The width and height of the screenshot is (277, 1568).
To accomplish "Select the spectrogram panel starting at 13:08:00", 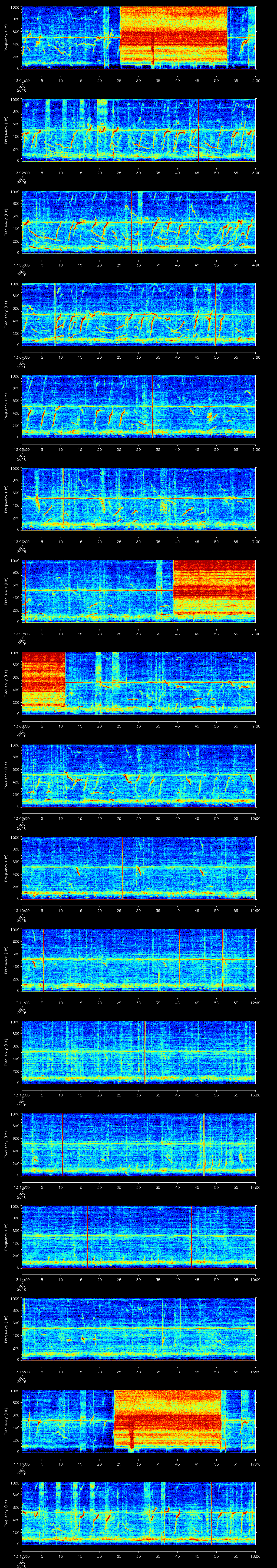I will pos(138,683).
